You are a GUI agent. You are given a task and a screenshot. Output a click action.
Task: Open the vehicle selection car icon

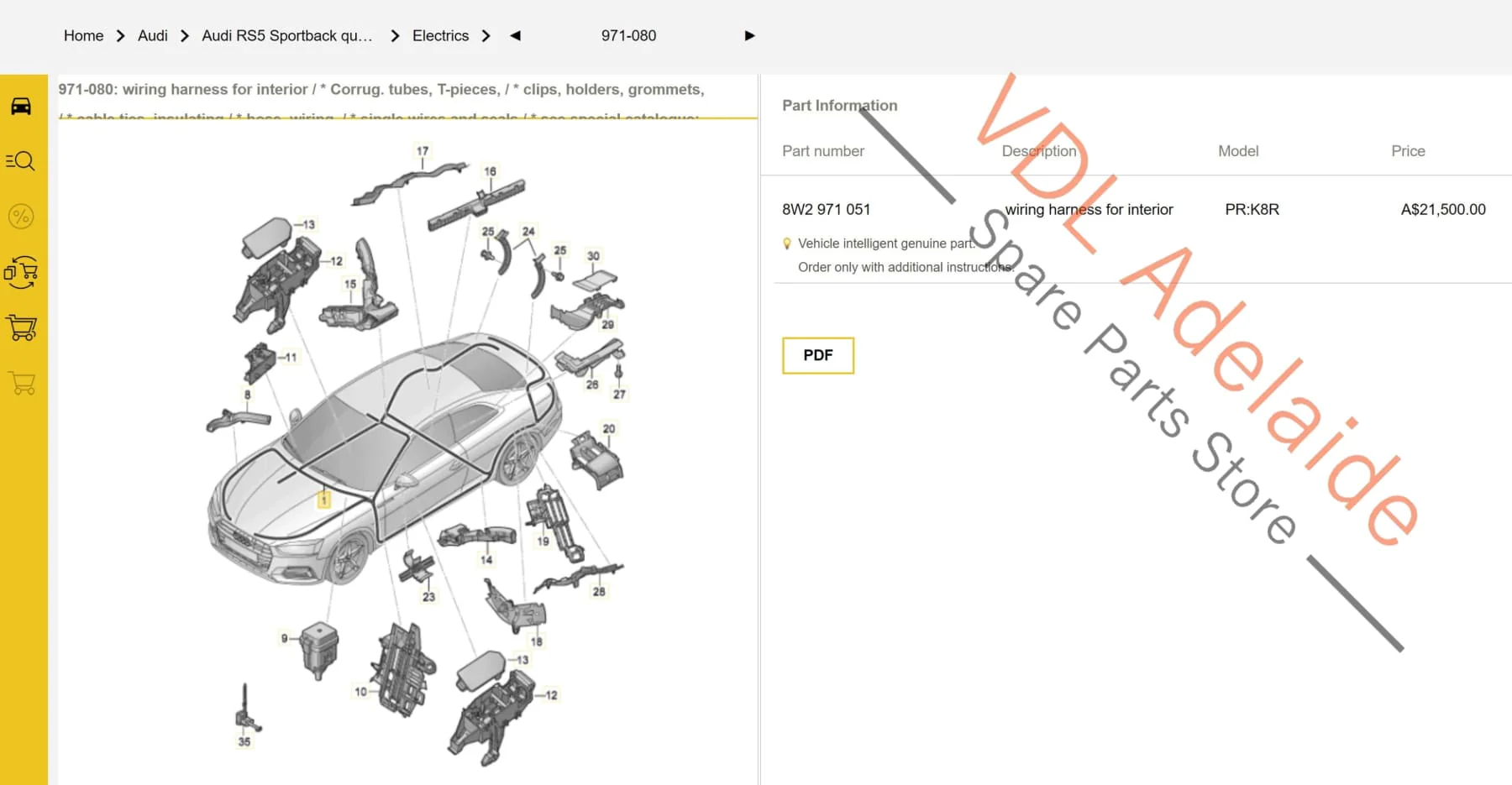point(21,106)
